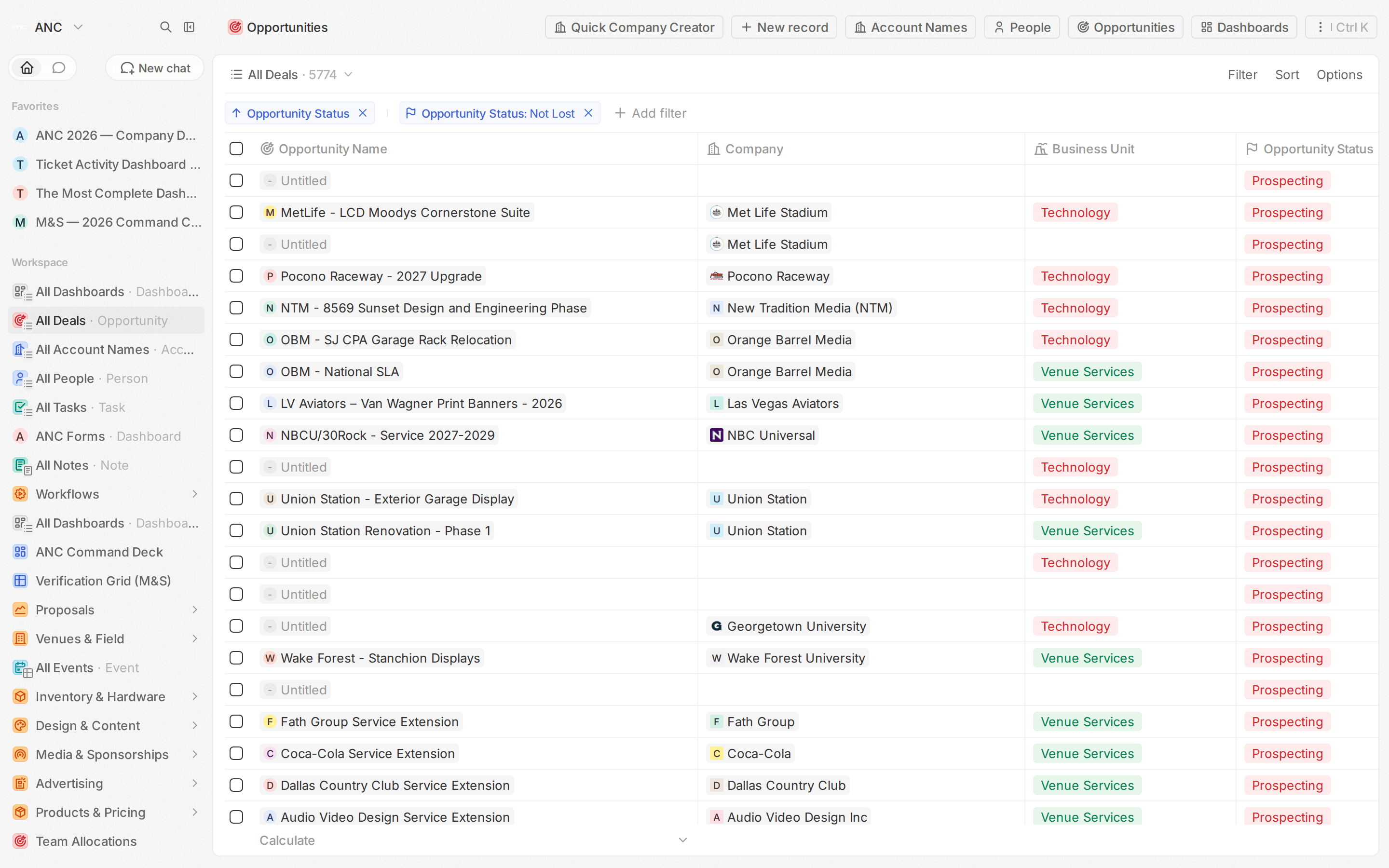This screenshot has height=868, width=1389.
Task: Click the All Notes icon
Action: click(x=21, y=465)
